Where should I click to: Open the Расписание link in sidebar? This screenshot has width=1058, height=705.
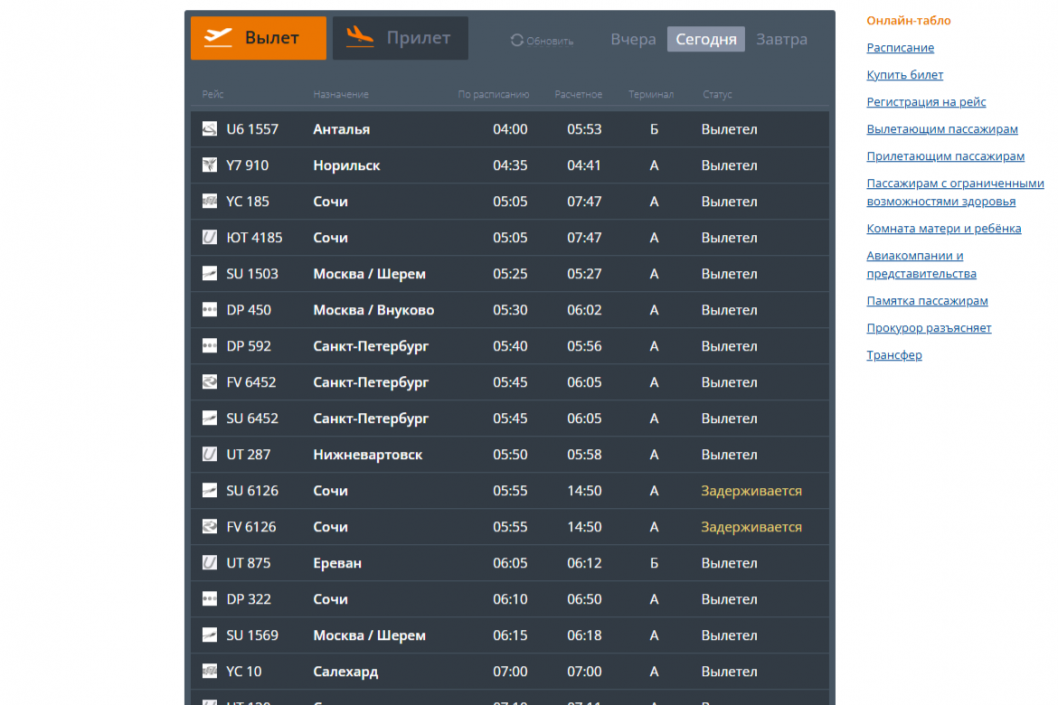point(900,48)
